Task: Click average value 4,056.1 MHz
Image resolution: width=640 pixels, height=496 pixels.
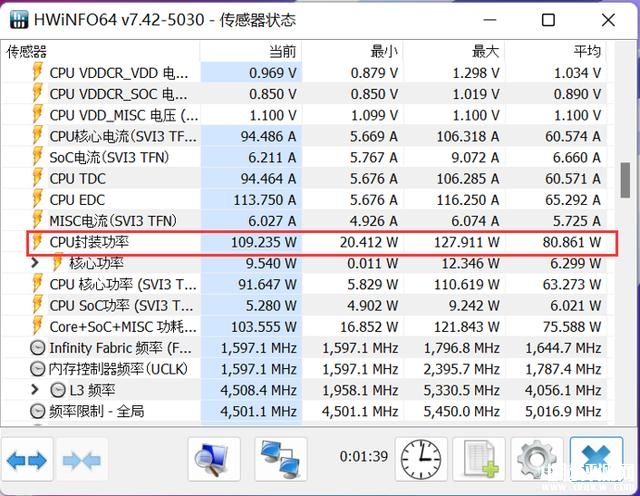Action: 563,390
